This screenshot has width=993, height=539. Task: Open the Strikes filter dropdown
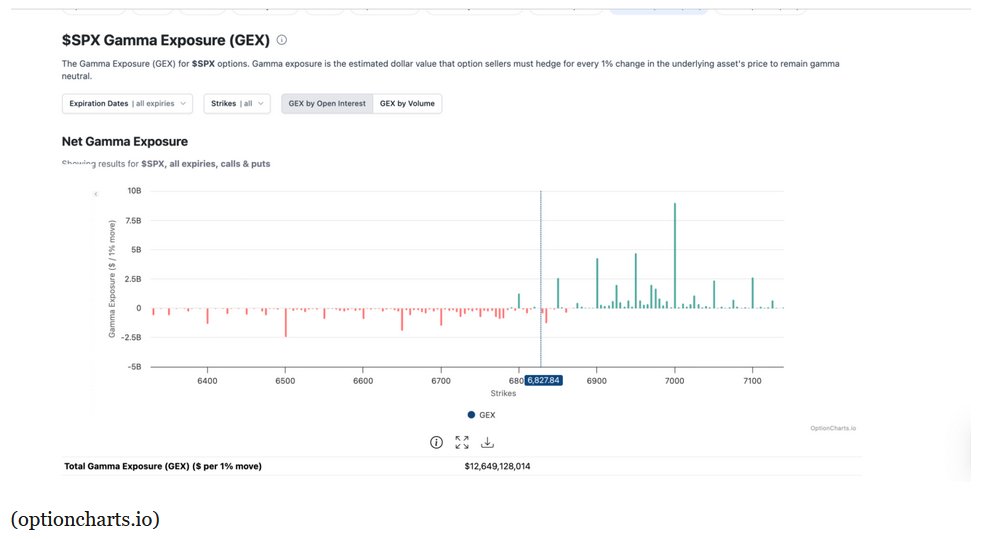coord(237,104)
